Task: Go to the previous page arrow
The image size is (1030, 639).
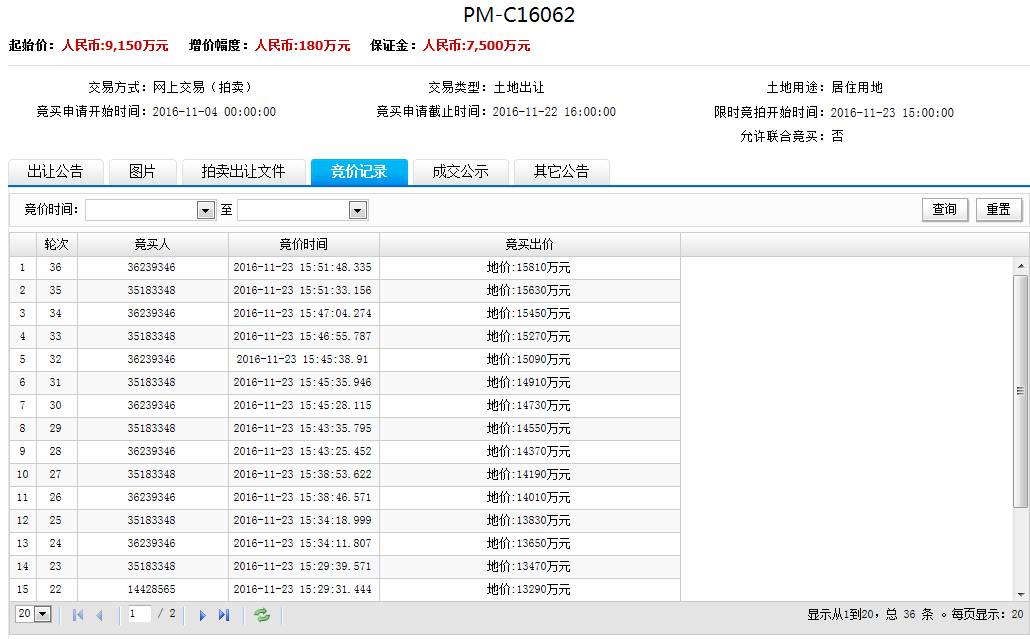Action: pyautogui.click(x=100, y=615)
